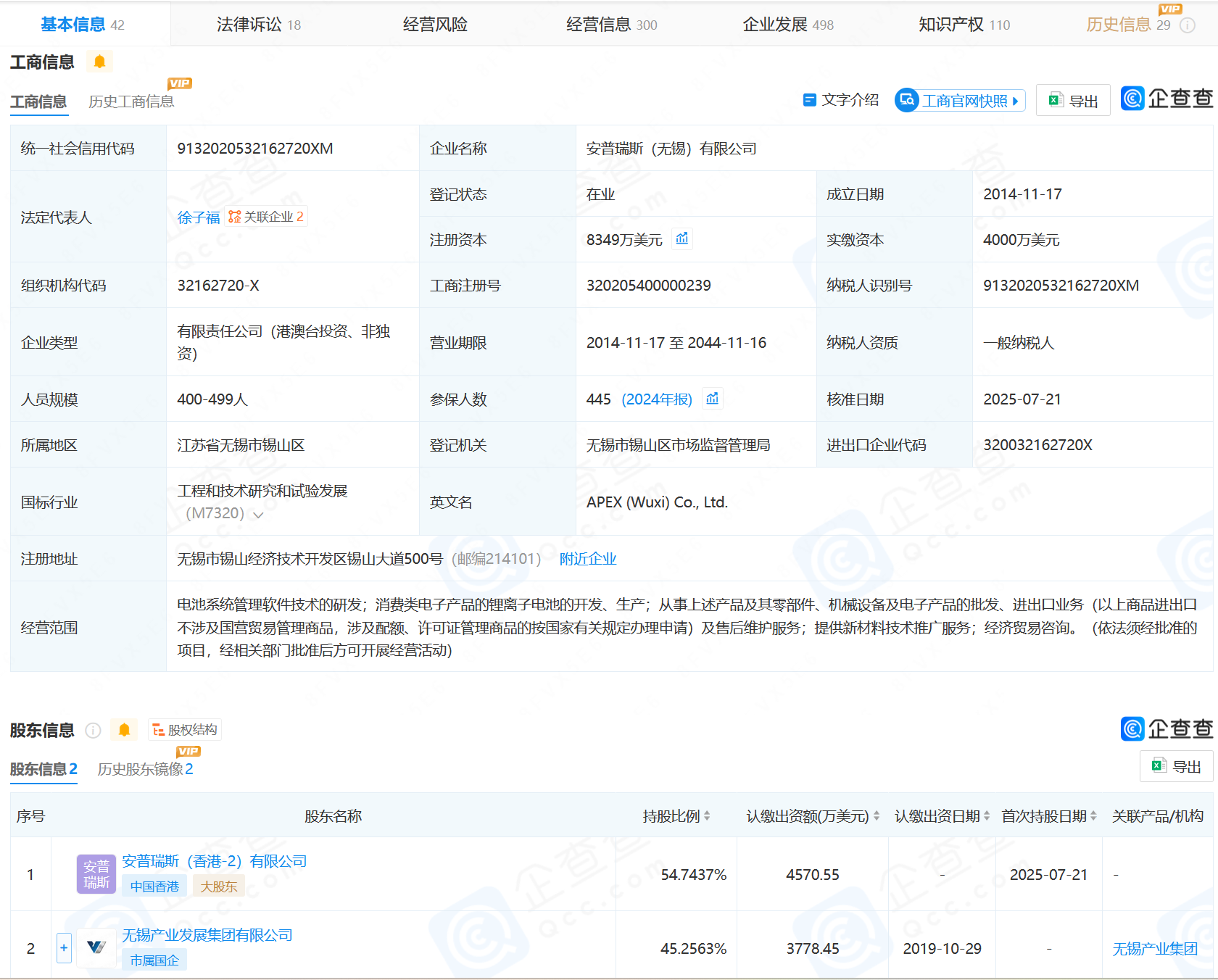
Task: Open the chart icon beside 445 (2024年报)
Action: (x=713, y=399)
